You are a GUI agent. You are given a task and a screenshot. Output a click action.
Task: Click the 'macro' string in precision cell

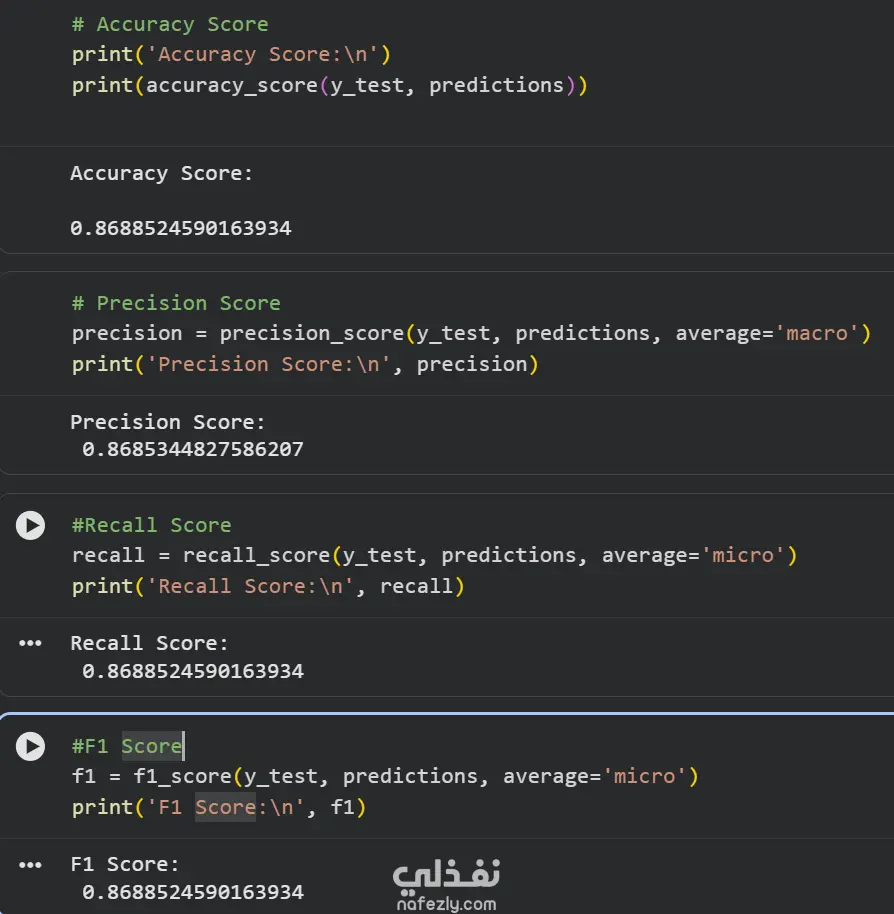[x=816, y=333]
